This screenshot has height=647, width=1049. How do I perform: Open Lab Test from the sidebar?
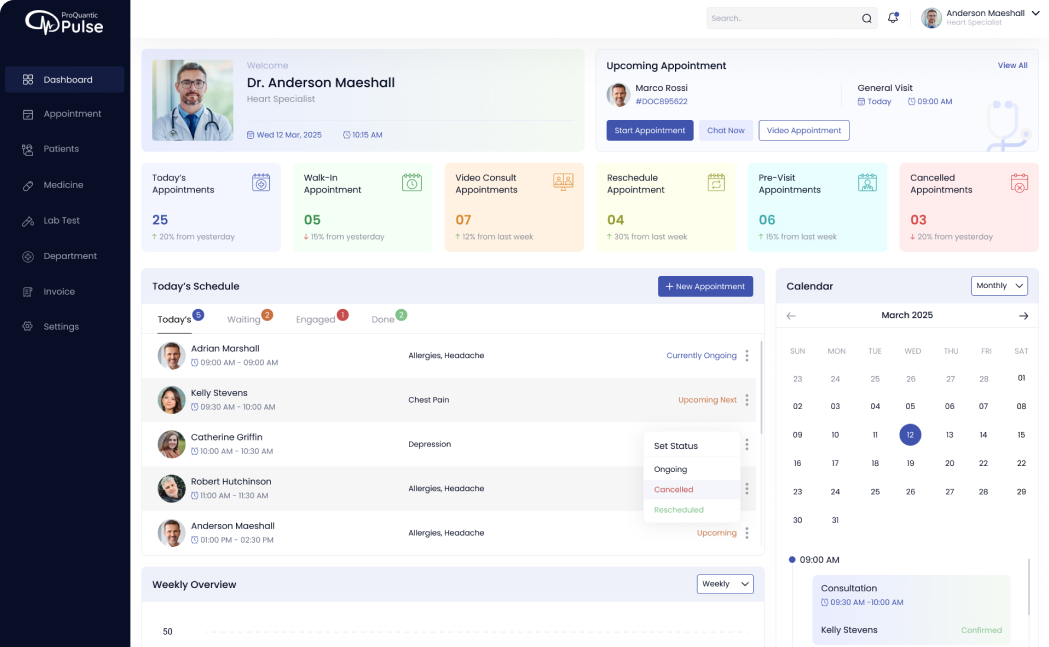(x=61, y=220)
